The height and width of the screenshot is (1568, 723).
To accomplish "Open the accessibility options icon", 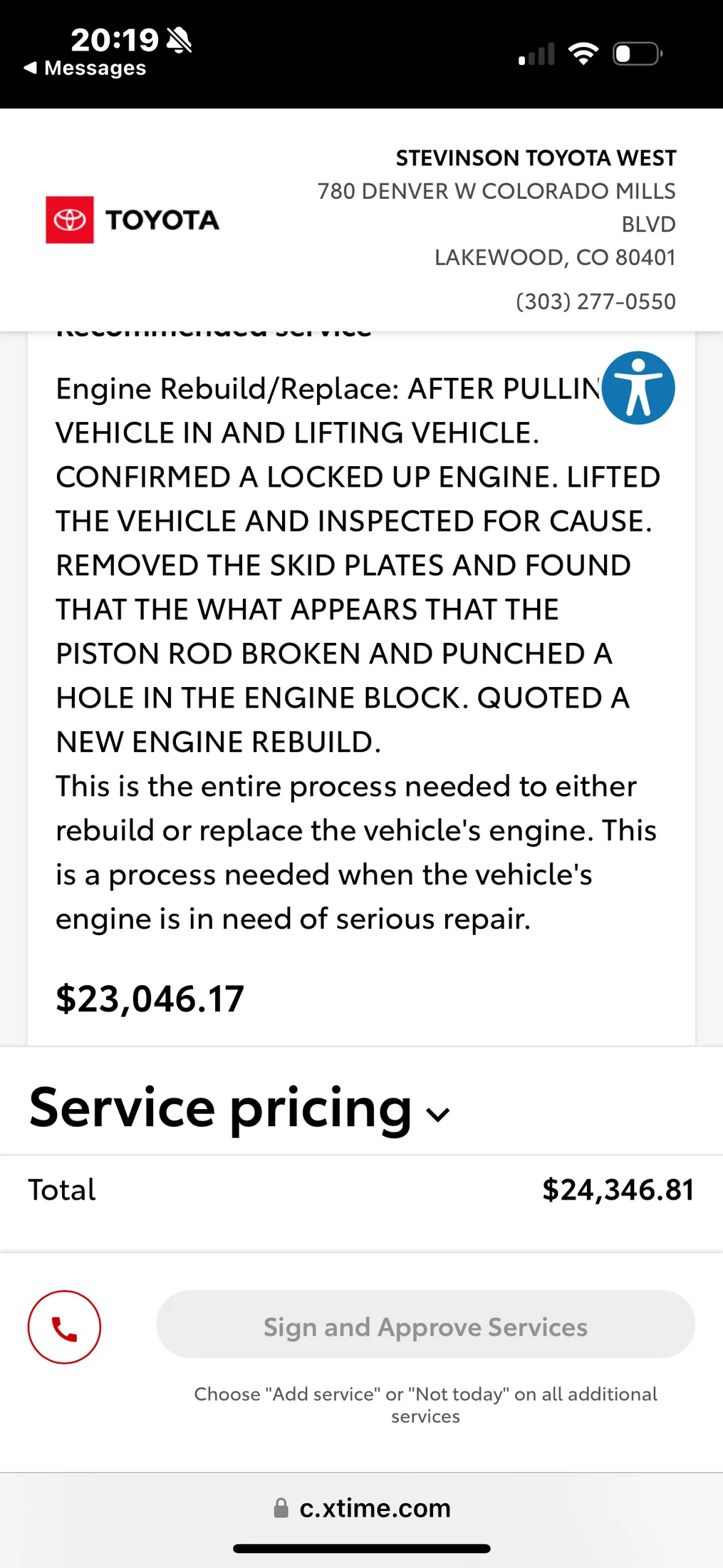I will [x=638, y=388].
